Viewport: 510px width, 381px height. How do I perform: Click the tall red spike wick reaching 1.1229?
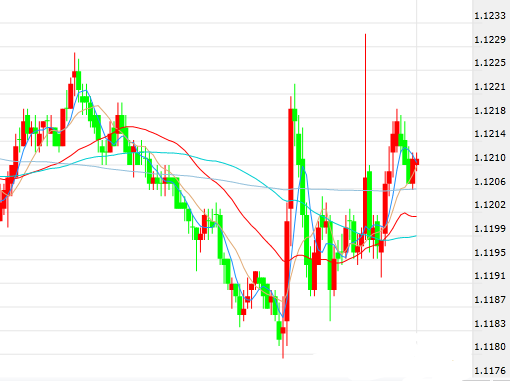[365, 103]
